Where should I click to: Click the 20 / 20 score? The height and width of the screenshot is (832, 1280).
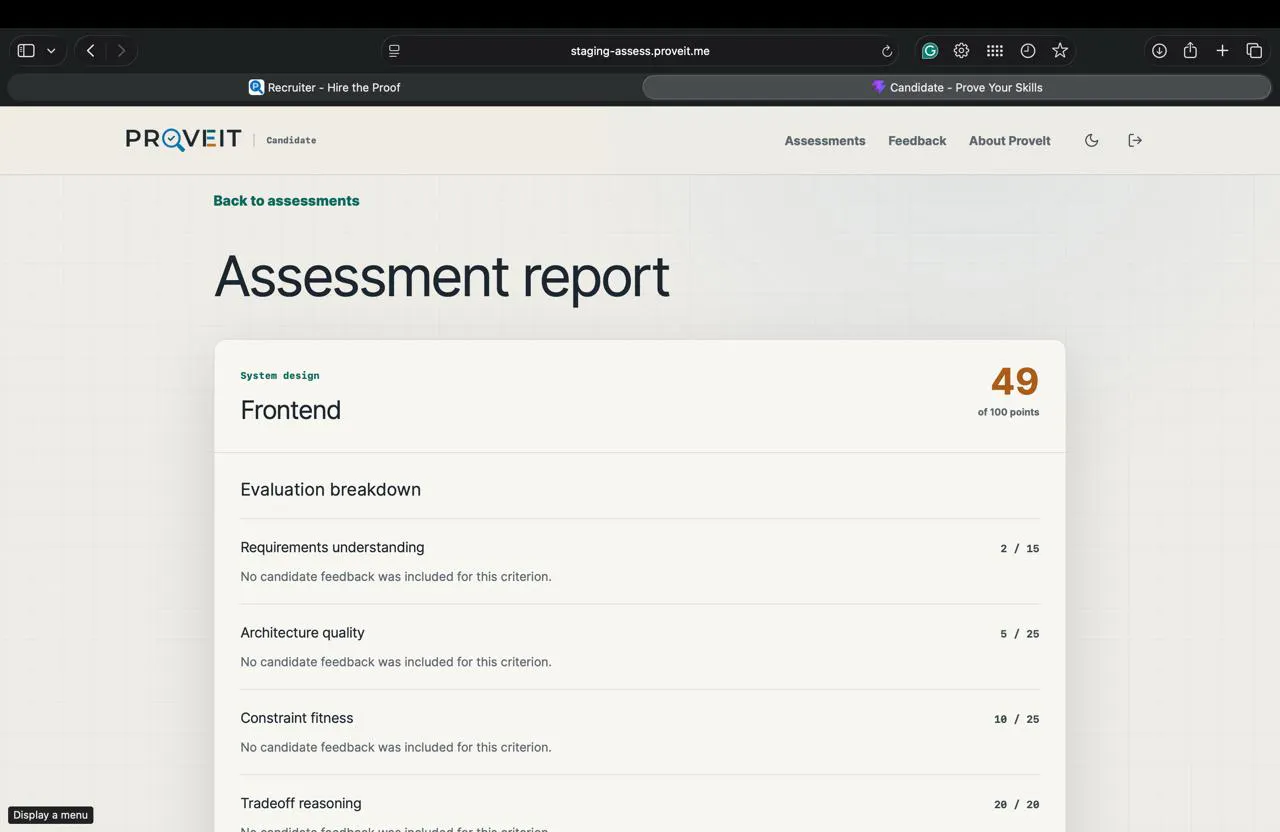click(x=1016, y=804)
